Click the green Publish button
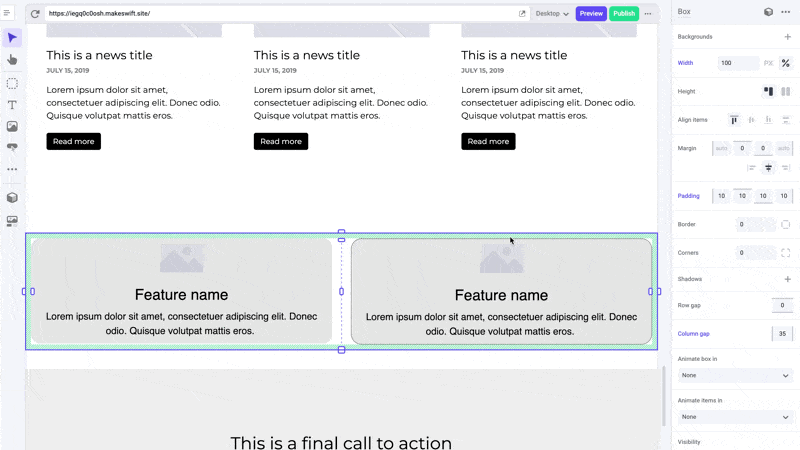The height and width of the screenshot is (450, 800). click(x=623, y=14)
